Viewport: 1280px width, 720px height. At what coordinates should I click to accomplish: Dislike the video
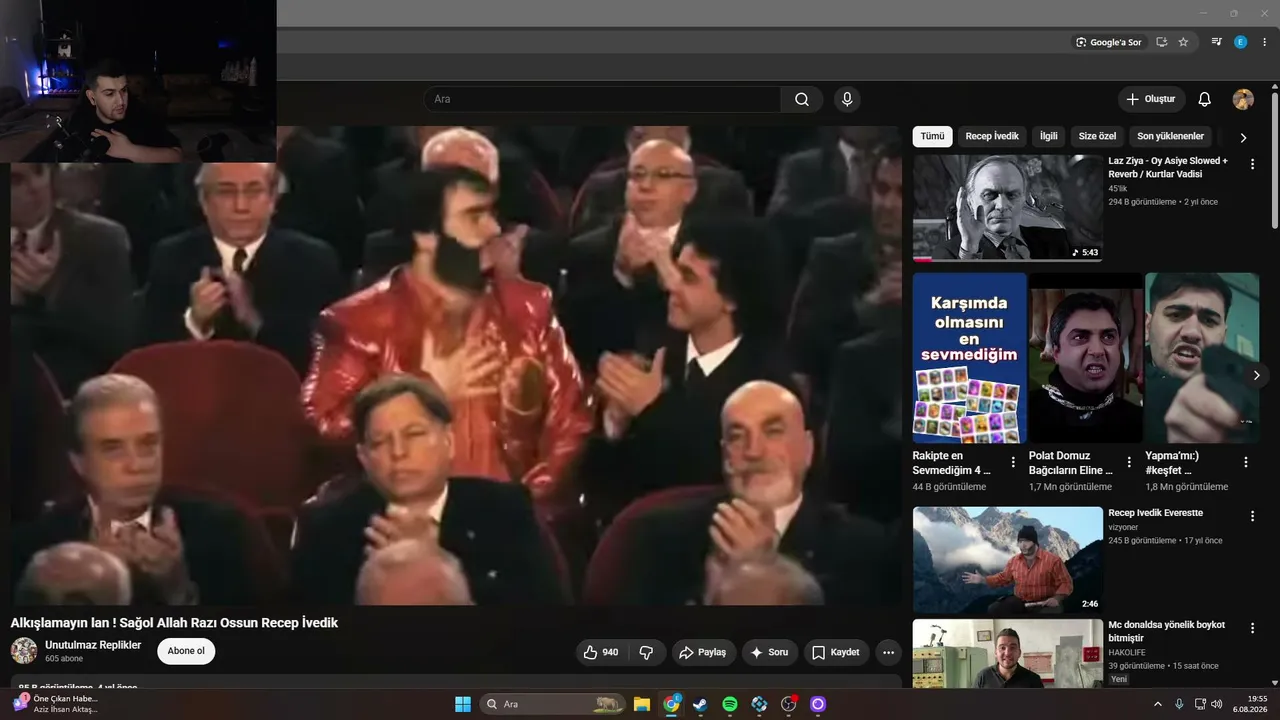pos(646,652)
